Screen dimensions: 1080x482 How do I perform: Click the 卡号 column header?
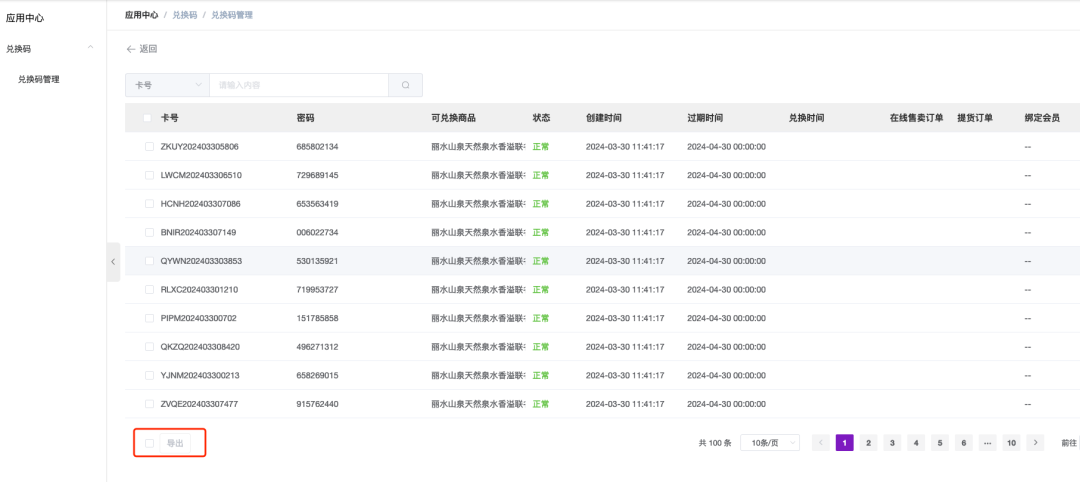pyautogui.click(x=169, y=118)
